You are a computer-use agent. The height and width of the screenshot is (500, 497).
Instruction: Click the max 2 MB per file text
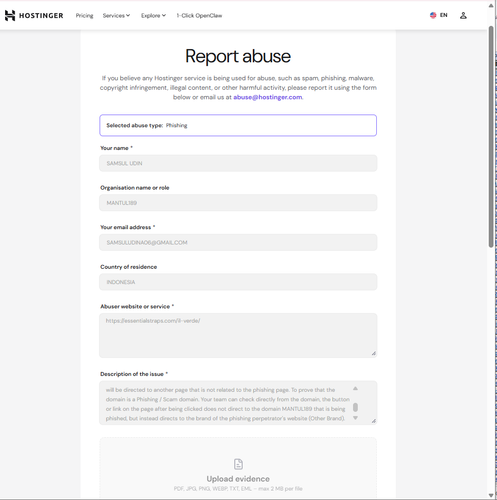point(280,489)
